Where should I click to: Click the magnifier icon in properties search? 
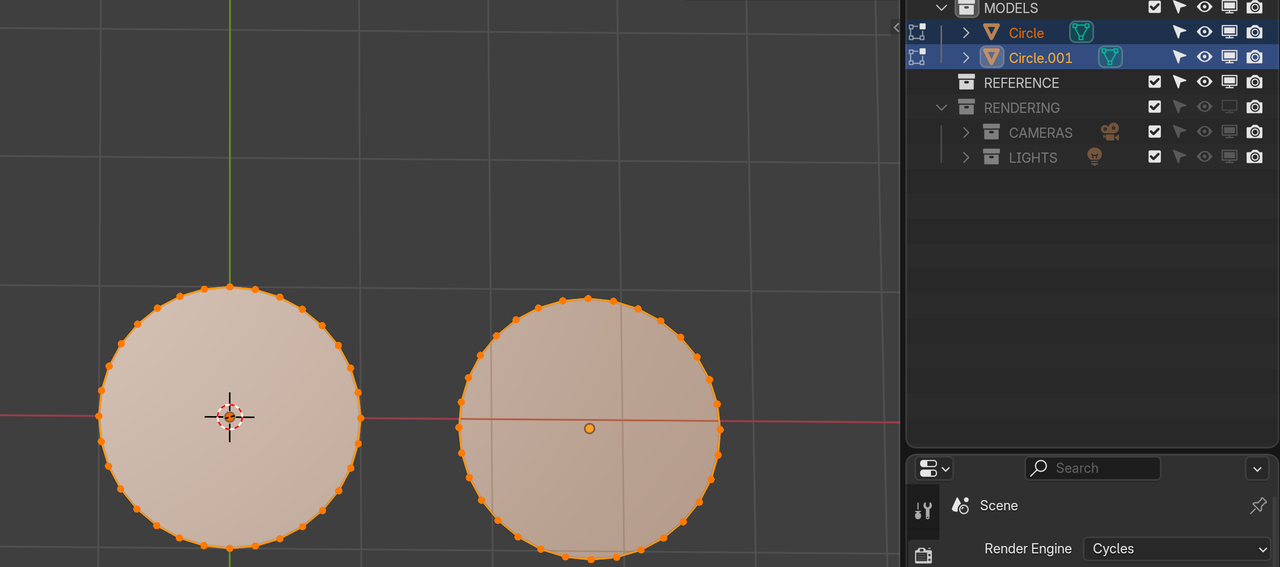click(1040, 468)
